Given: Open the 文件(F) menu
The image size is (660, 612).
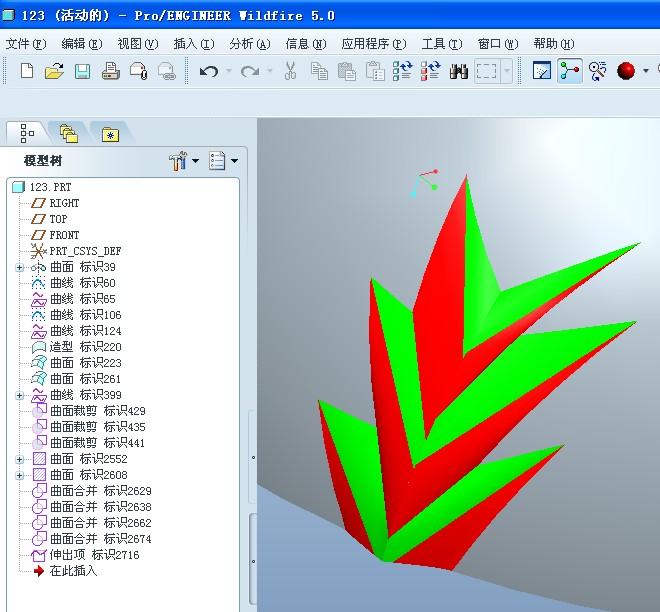Looking at the screenshot, I should (x=25, y=44).
